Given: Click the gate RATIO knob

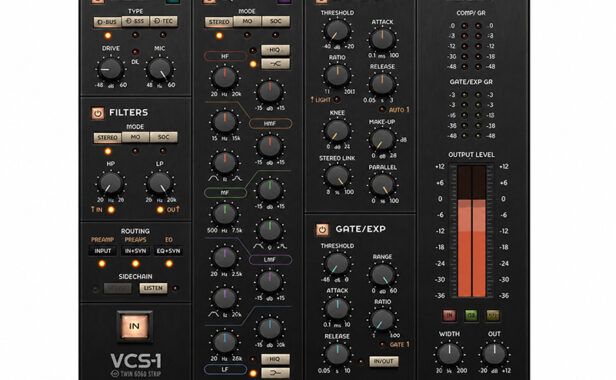Looking at the screenshot, I should coord(382,319).
